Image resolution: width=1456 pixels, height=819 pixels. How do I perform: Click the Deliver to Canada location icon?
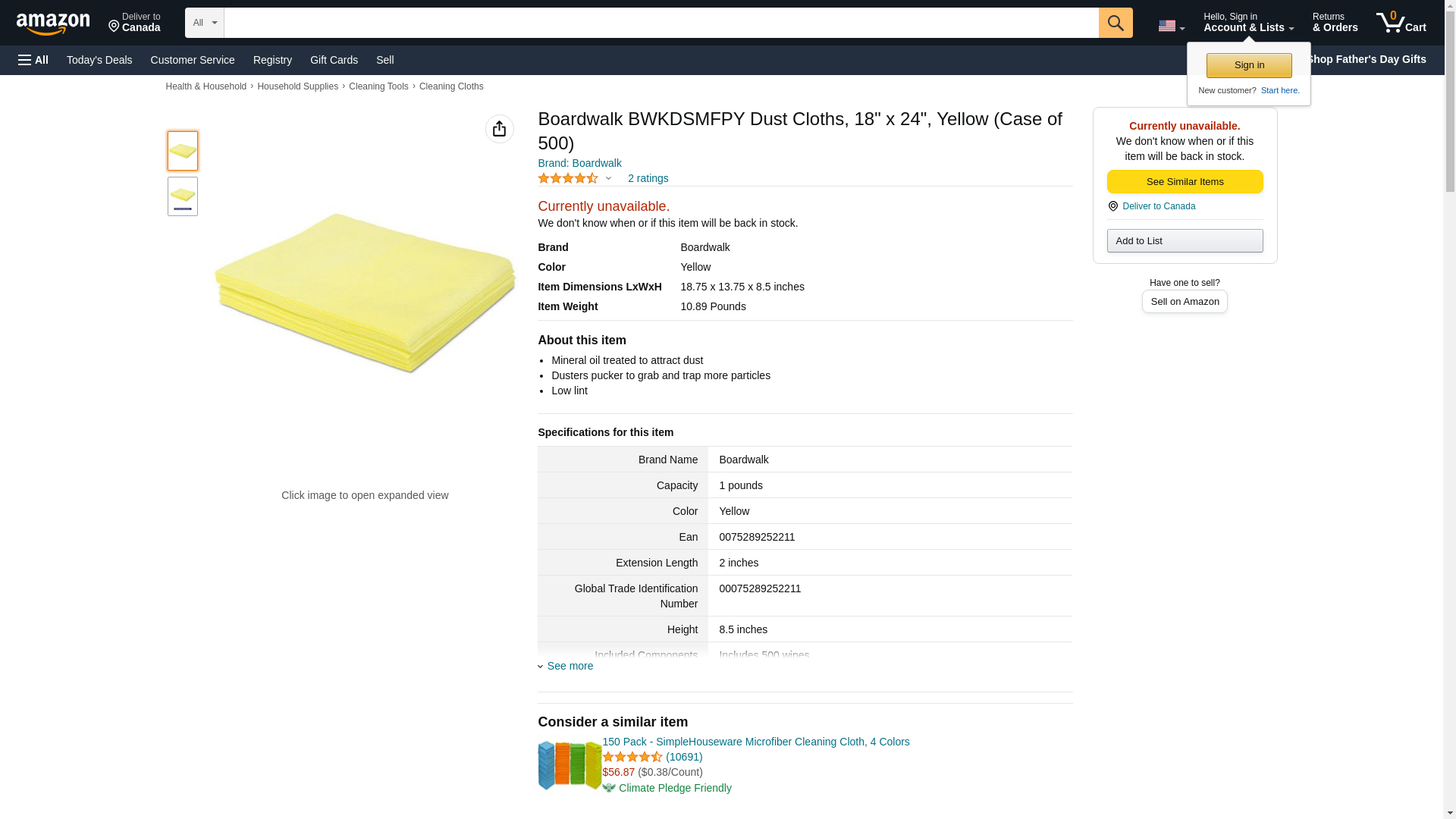pos(134,23)
